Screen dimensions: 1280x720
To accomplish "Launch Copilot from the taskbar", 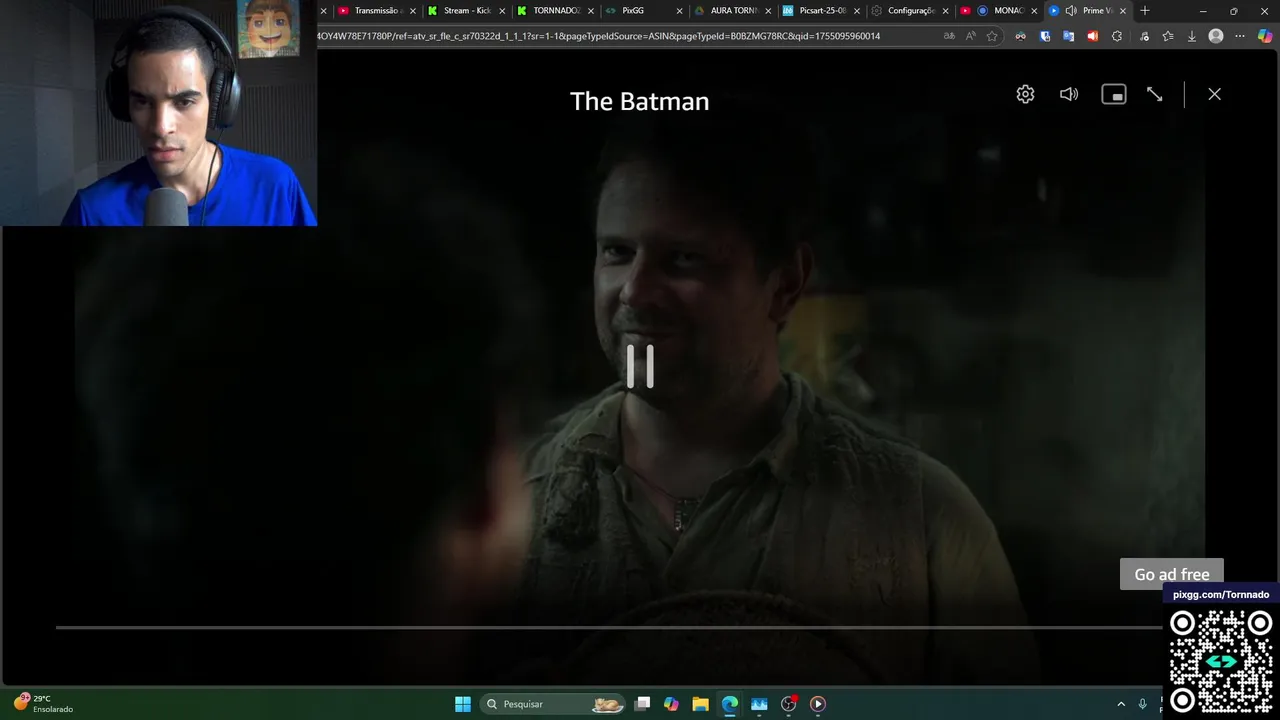I will [x=671, y=704].
